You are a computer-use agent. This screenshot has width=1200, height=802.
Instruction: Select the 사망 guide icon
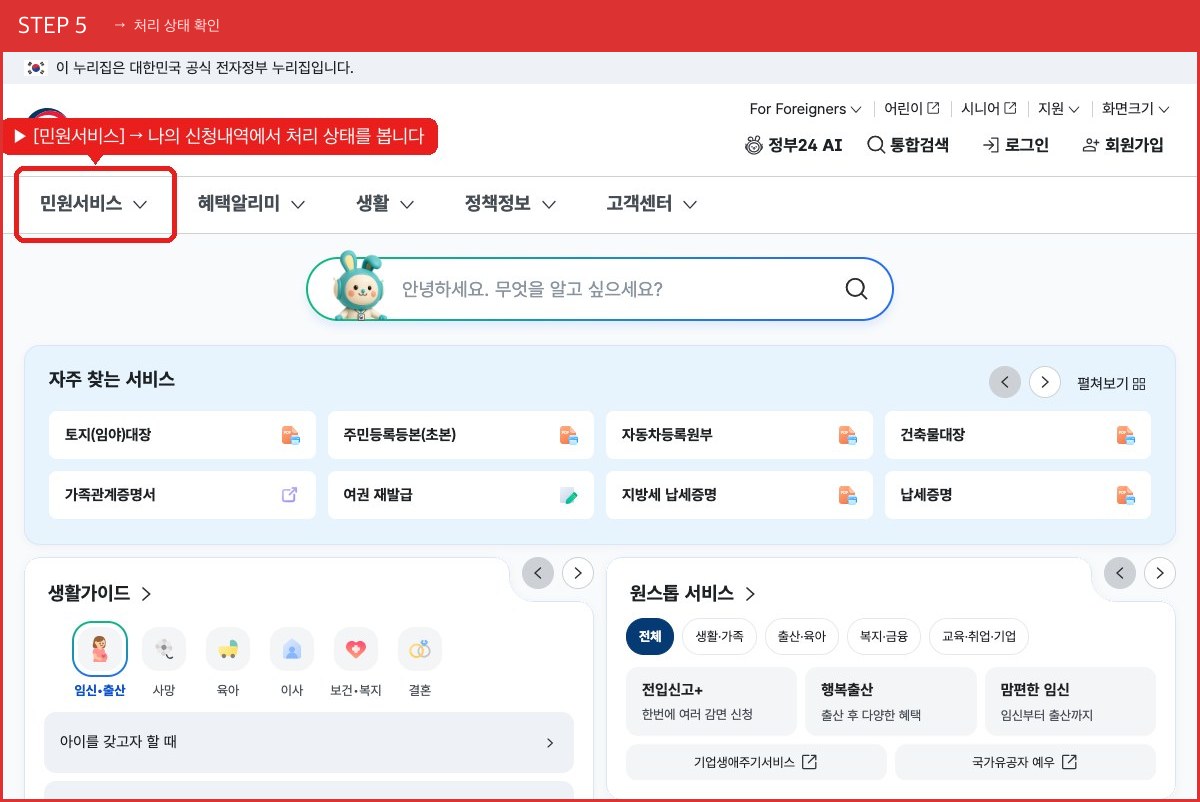tap(164, 660)
